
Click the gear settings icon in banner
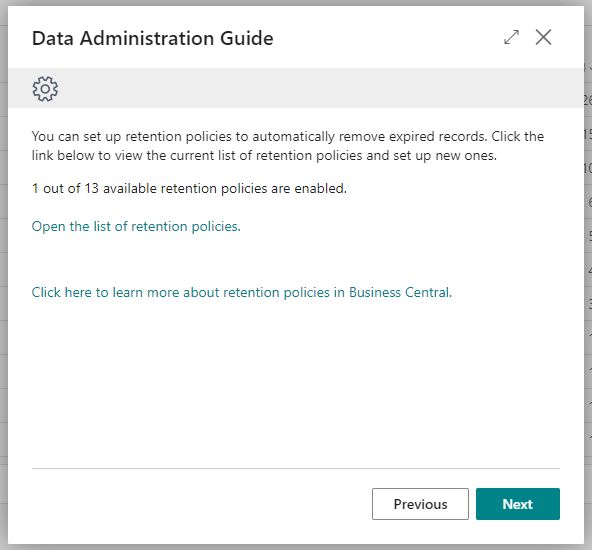pos(45,89)
